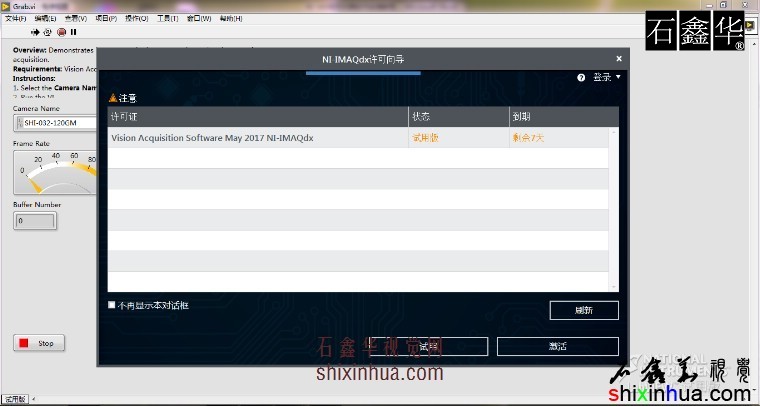Click the Frame Rate gauge in Grab.vi
760x406 pixels.
click(x=55, y=172)
